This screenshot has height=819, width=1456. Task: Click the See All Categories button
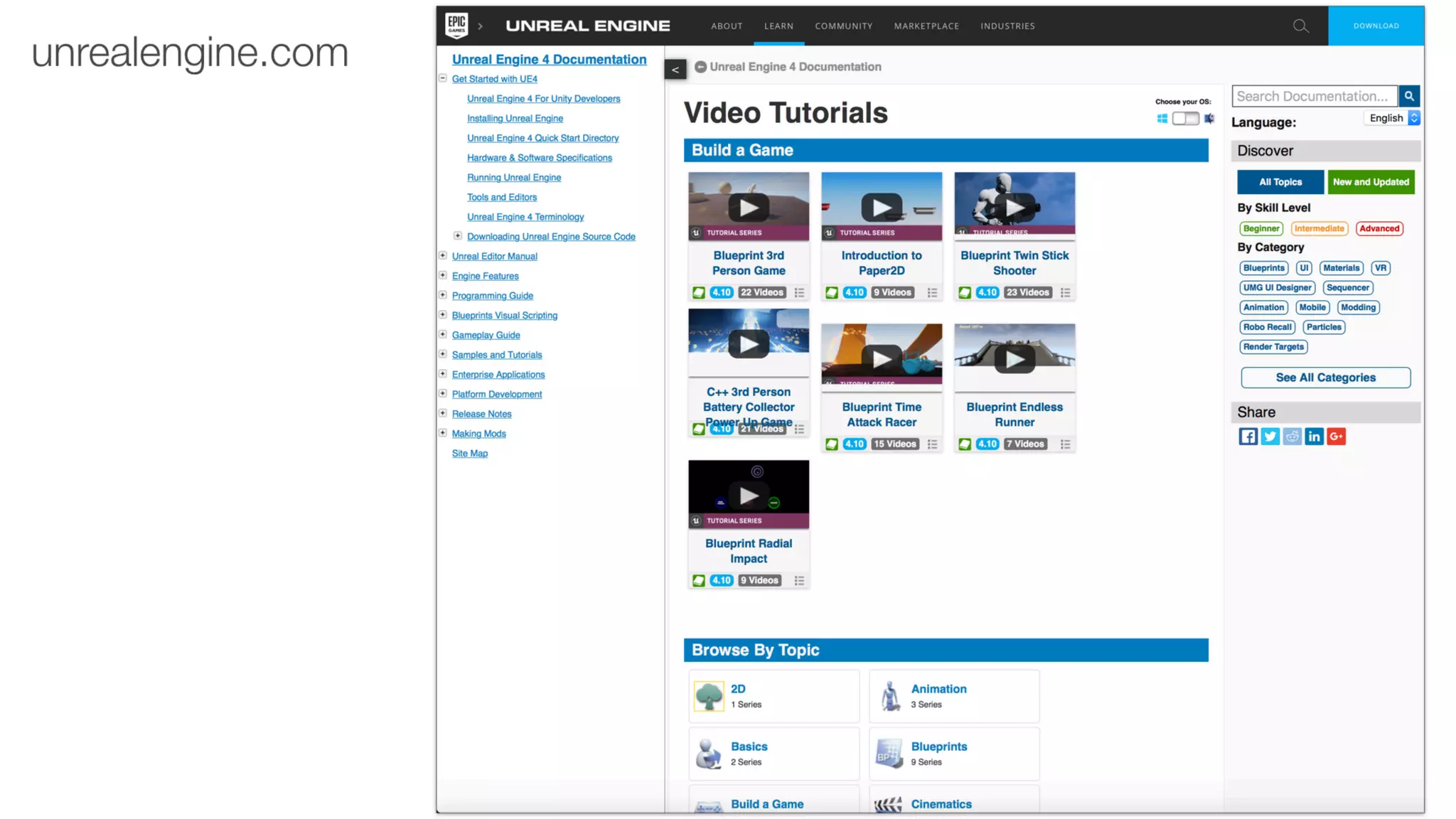(1325, 378)
